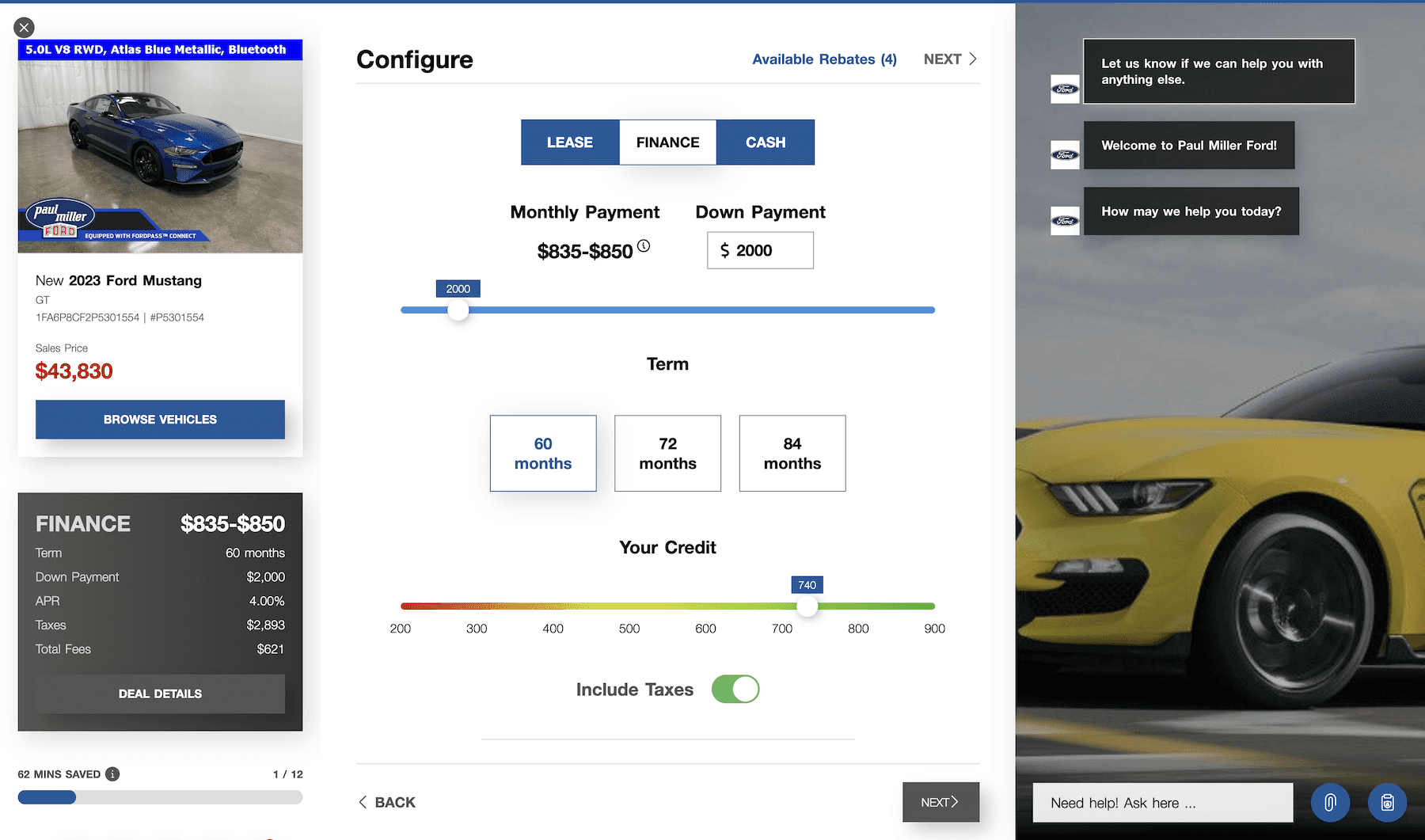Click the '1 / 12' step counter
The image size is (1425, 840).
(288, 774)
